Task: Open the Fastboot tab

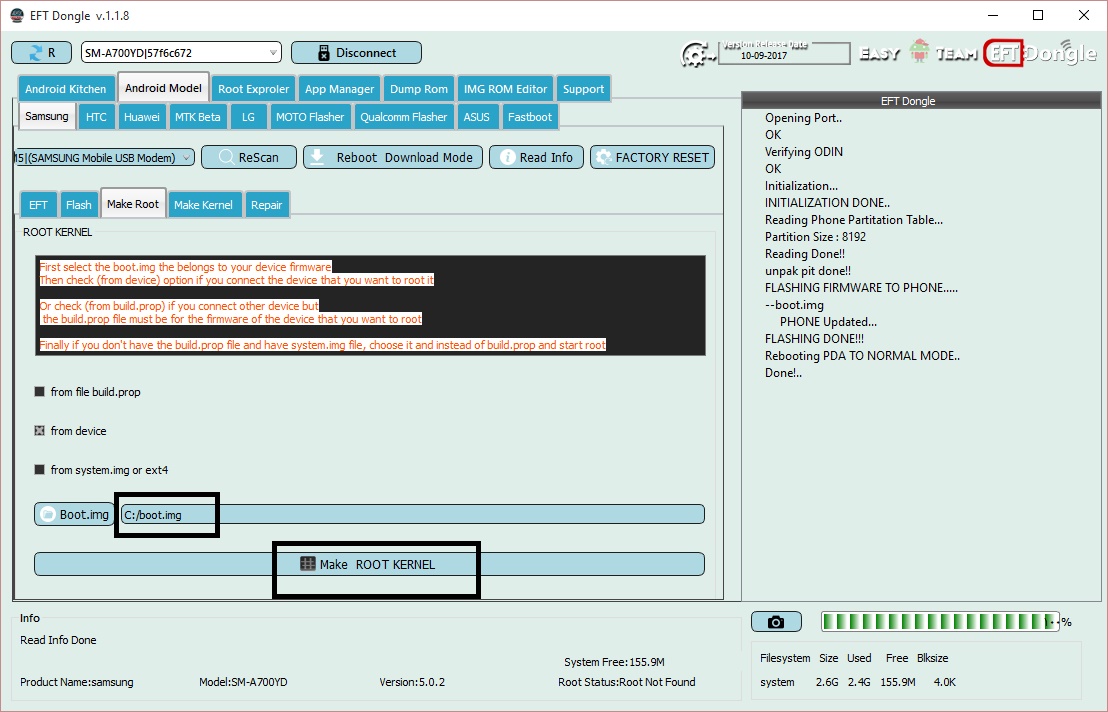Action: (x=529, y=117)
